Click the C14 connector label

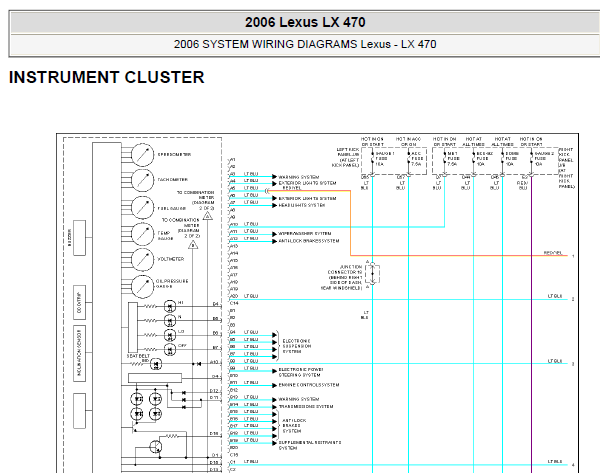click(x=234, y=303)
